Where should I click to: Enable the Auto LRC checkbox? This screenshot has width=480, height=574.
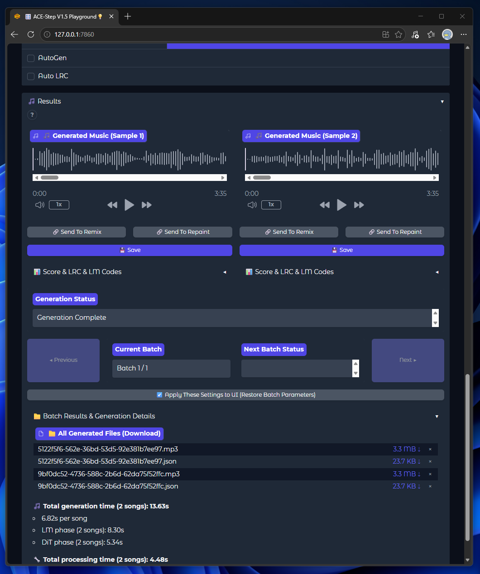[x=31, y=76]
